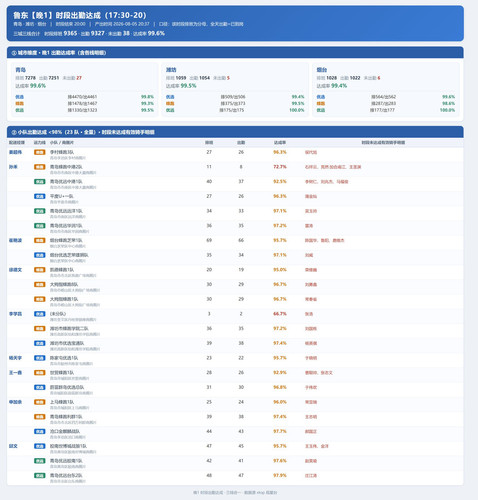Select the line entry 排177/出177

click(x=382, y=110)
